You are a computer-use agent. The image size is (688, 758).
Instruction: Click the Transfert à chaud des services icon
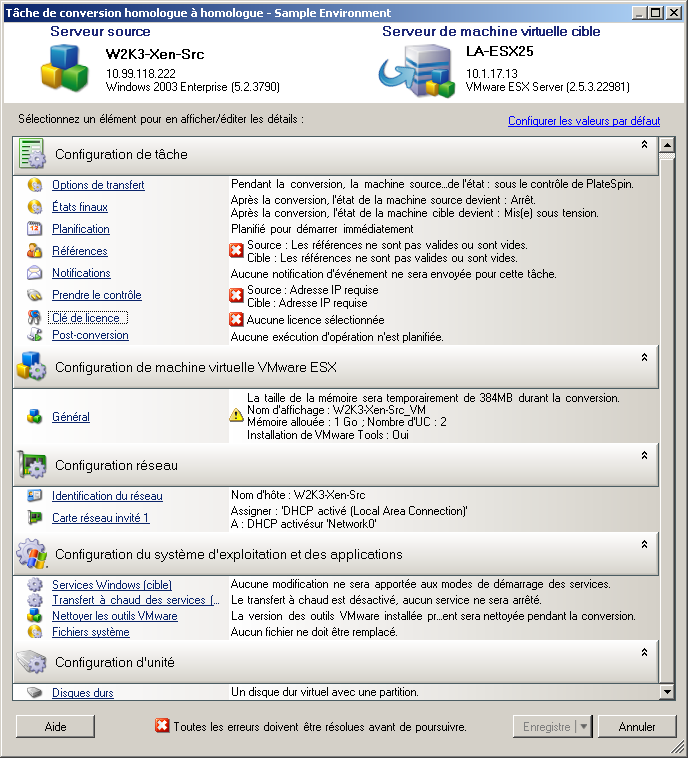[34, 600]
